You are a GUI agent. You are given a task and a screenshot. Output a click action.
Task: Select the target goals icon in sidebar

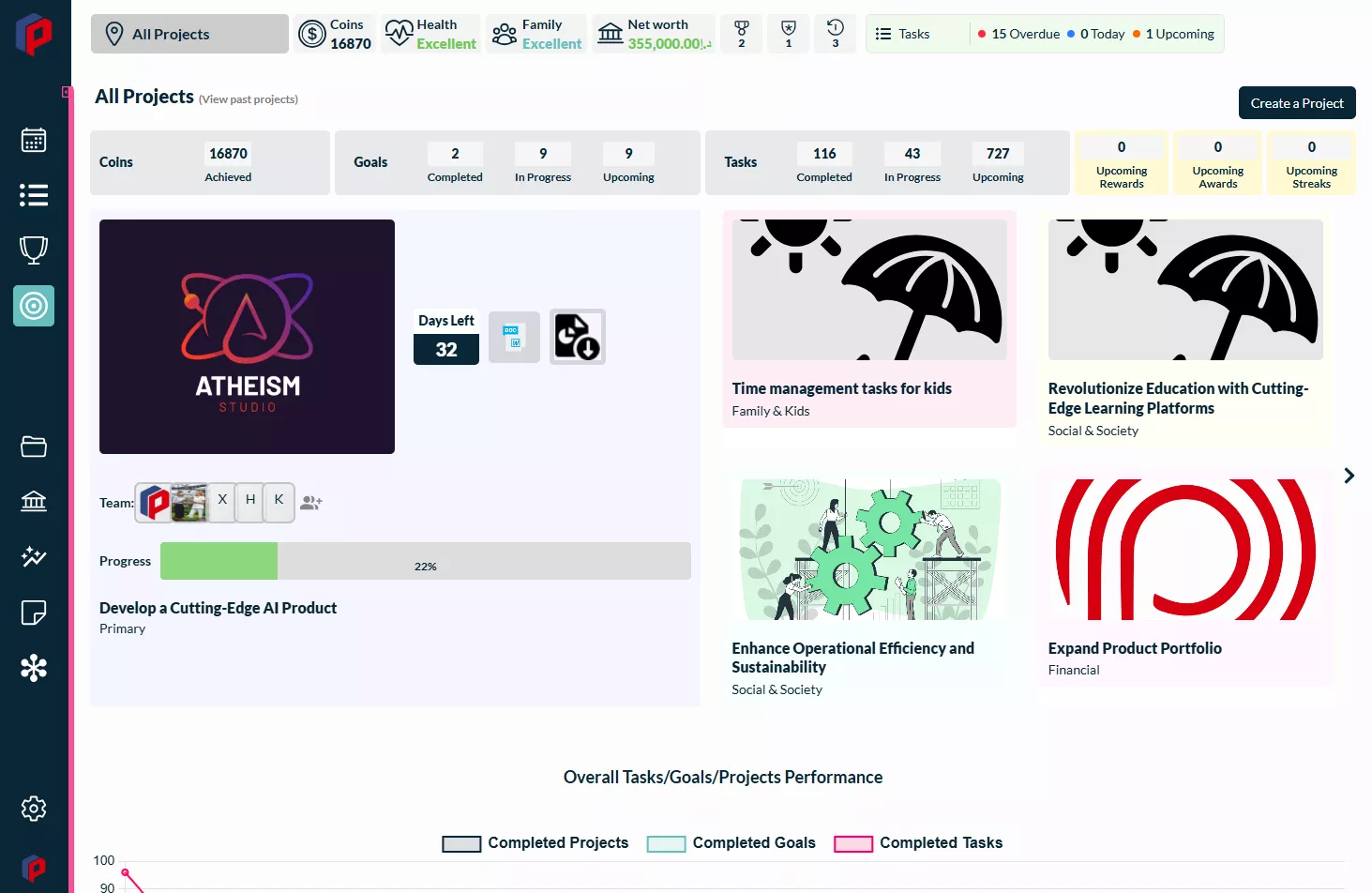(34, 306)
